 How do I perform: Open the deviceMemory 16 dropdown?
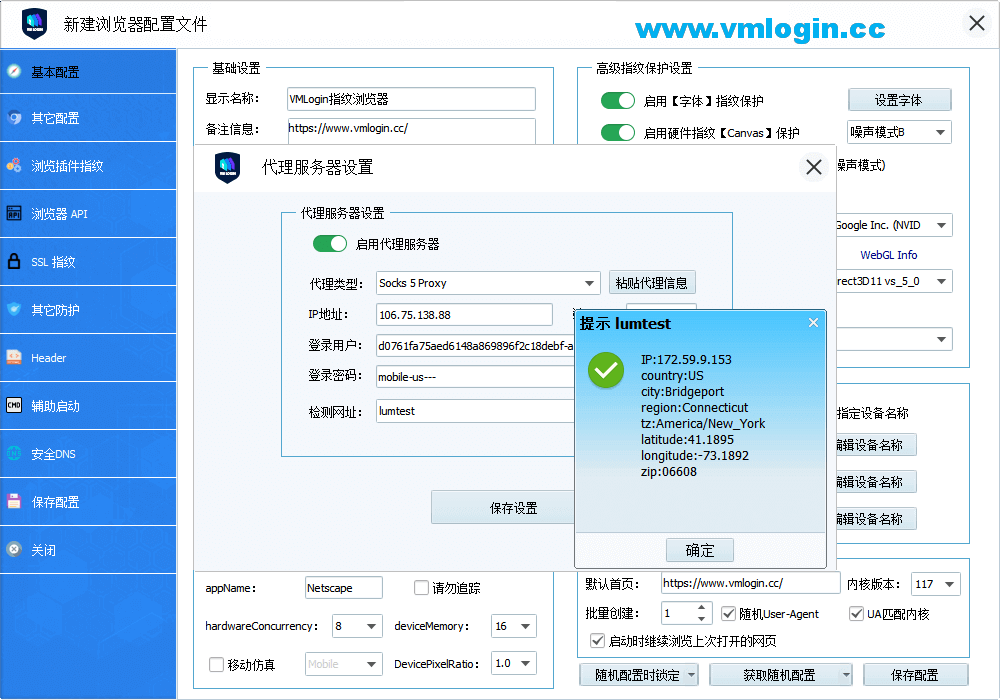(x=514, y=626)
